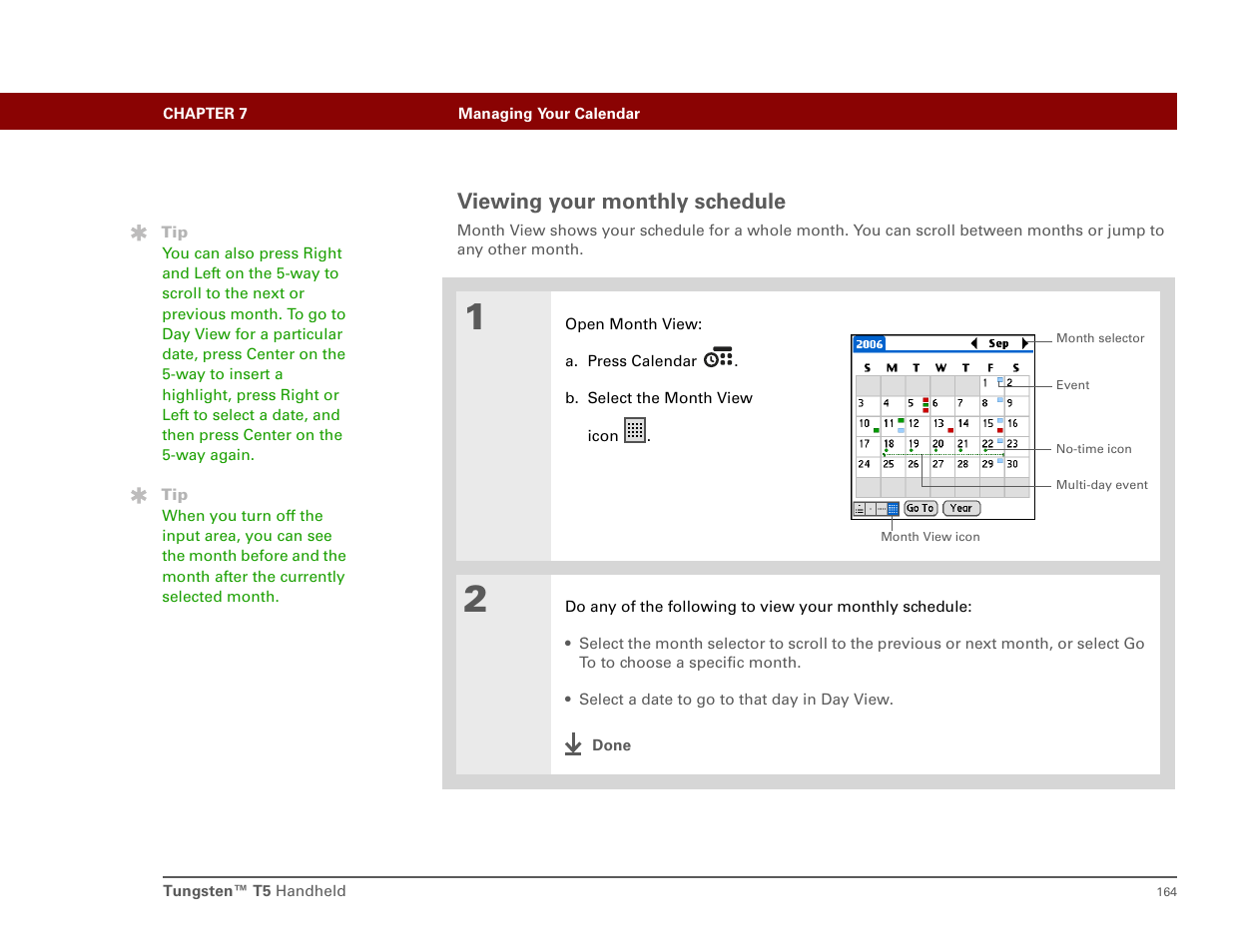1233x952 pixels.
Task: Click the Calendar button icon after 'Press Calendar'
Action: click(718, 358)
